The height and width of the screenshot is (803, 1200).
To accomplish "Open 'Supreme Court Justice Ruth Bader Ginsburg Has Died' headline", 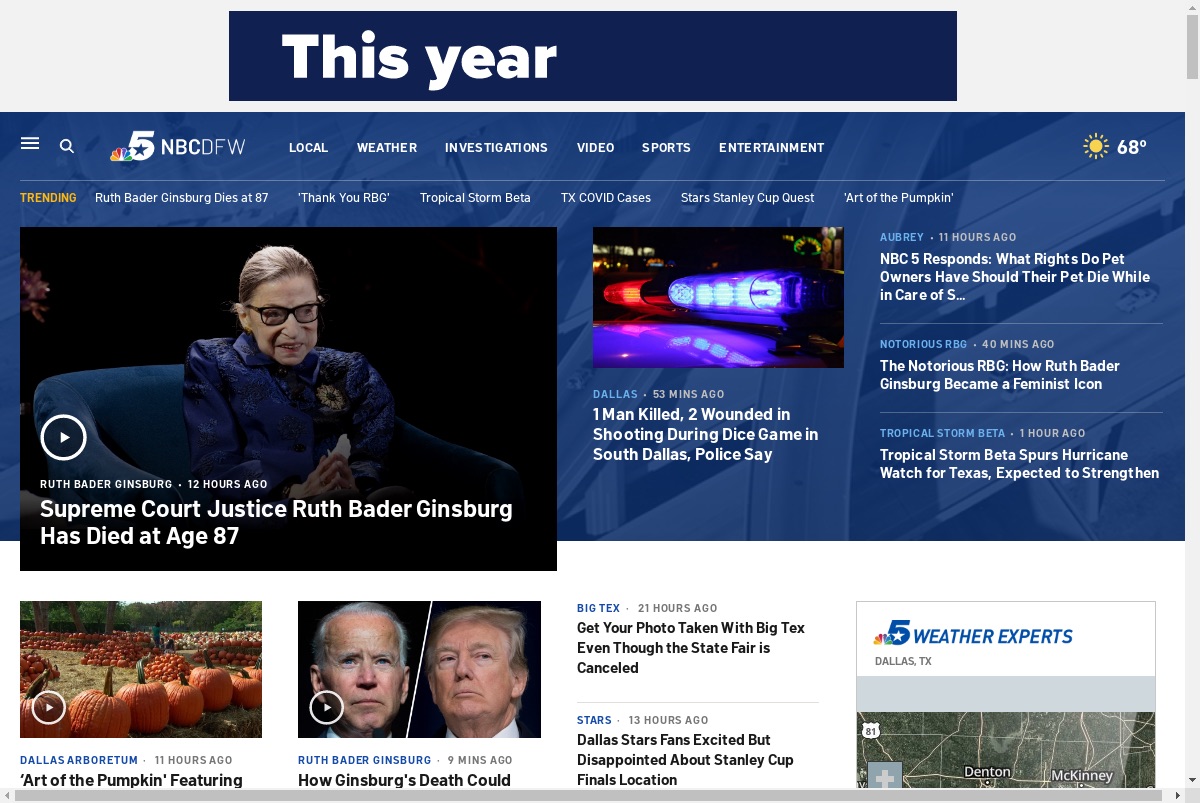I will [x=276, y=522].
